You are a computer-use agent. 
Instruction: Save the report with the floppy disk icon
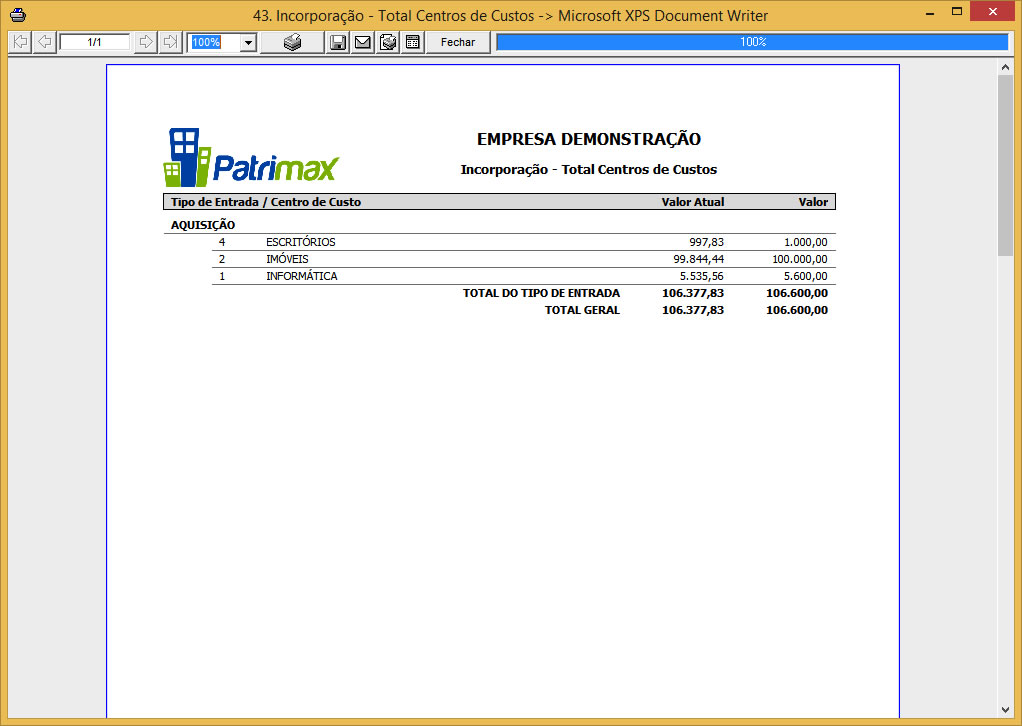pyautogui.click(x=338, y=42)
